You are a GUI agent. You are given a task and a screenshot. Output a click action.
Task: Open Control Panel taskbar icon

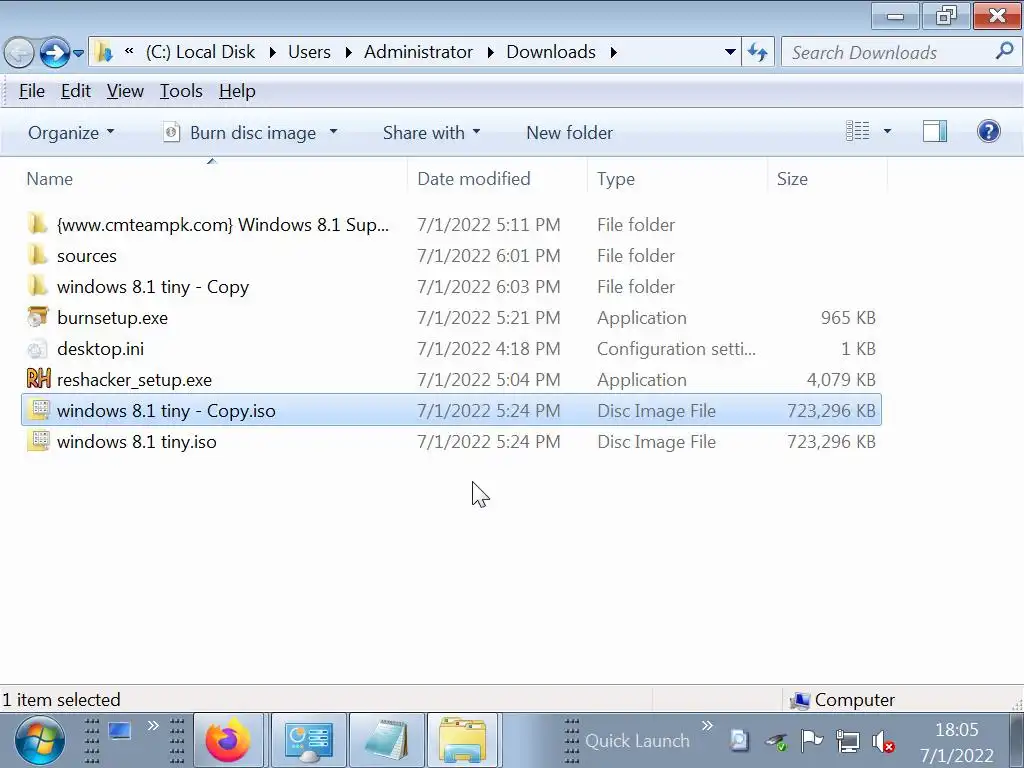pyautogui.click(x=309, y=741)
